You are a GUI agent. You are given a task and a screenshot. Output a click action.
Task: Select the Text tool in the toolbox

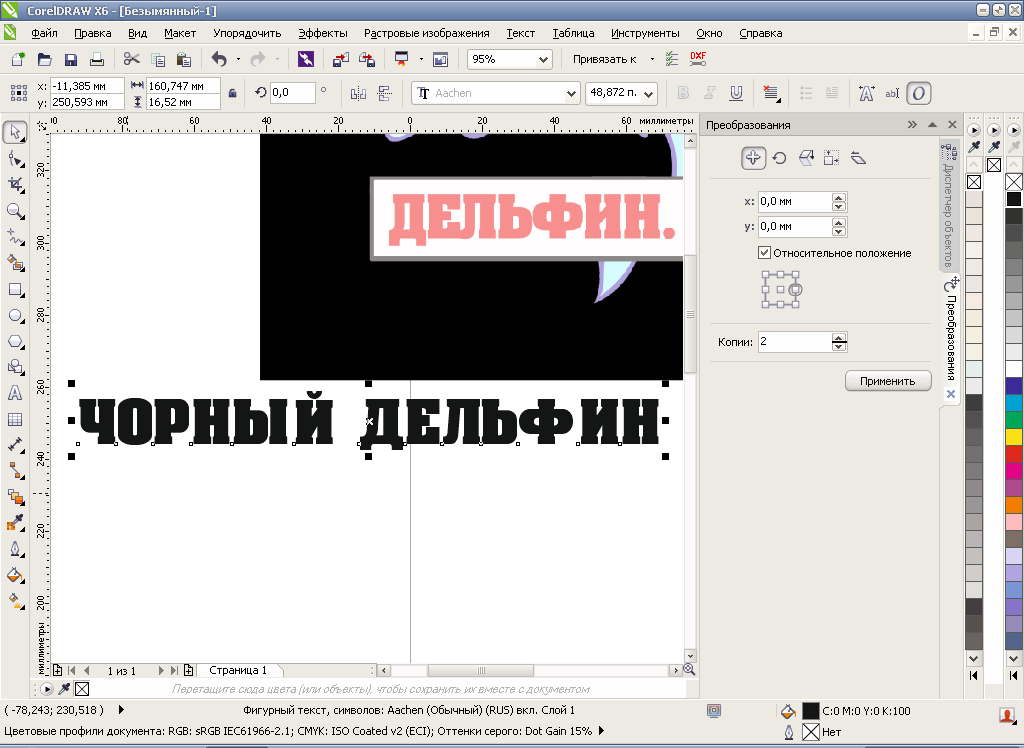coord(15,393)
